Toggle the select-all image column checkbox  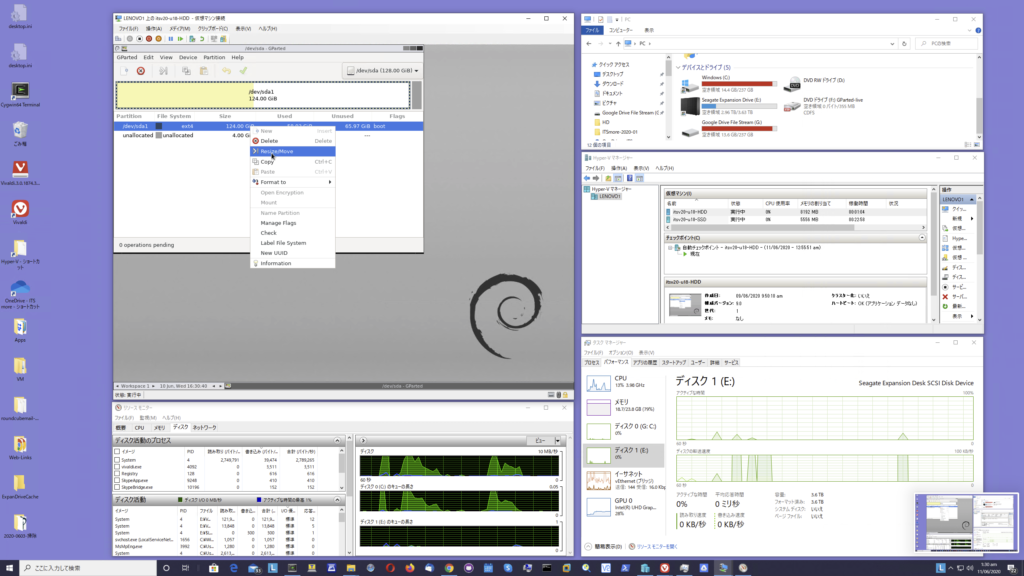pyautogui.click(x=118, y=450)
